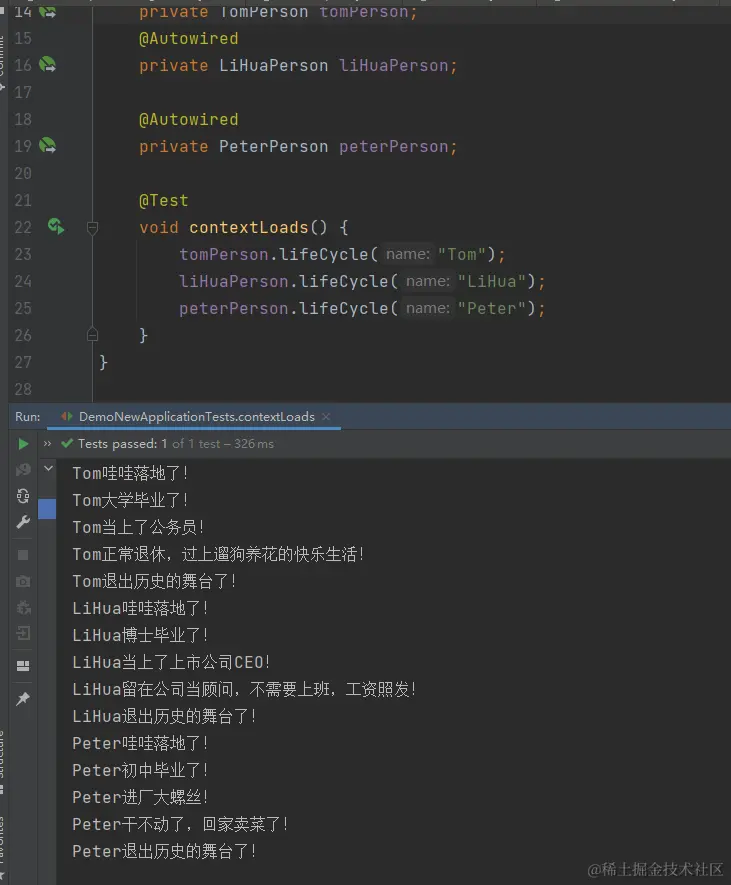Click Spring bean gutter icon on line 16
Viewport: 731px width, 885px height.
click(47, 64)
